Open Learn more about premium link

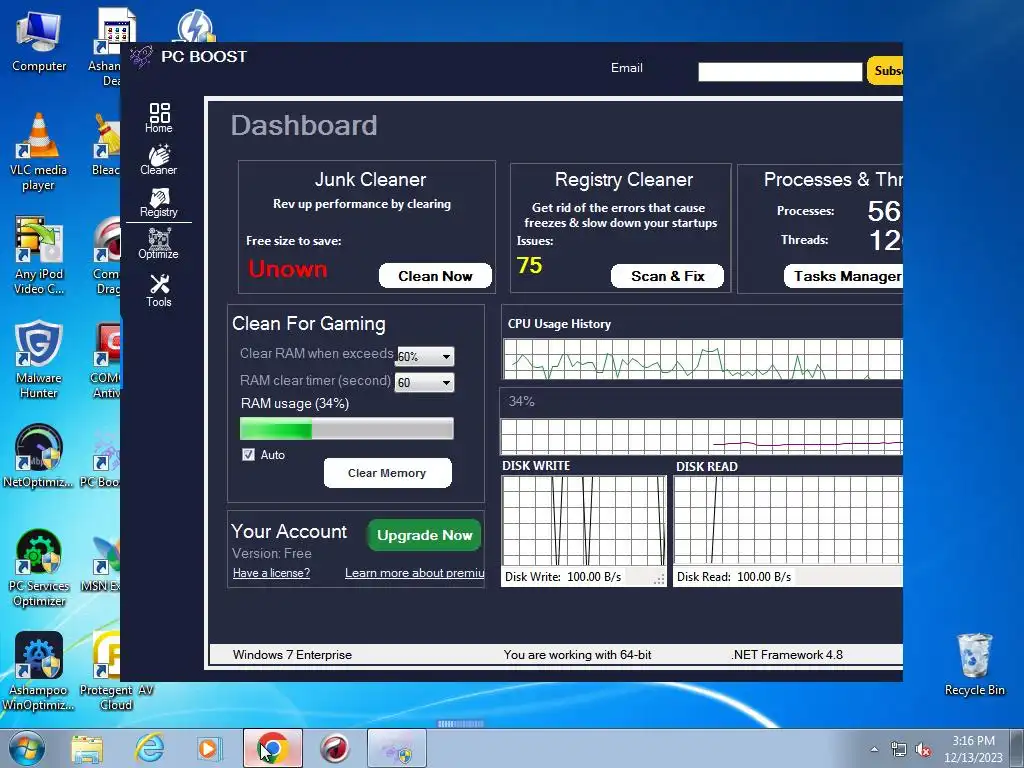coord(415,573)
